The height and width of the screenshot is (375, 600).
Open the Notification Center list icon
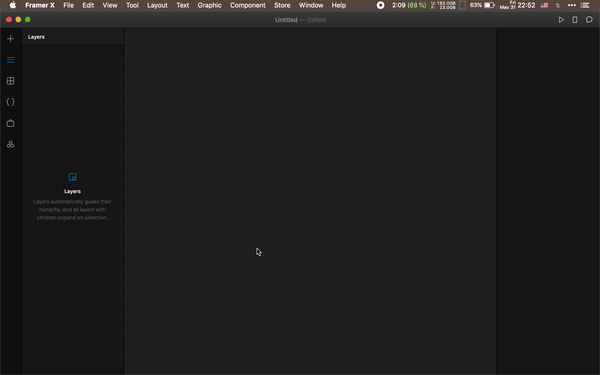coord(585,5)
